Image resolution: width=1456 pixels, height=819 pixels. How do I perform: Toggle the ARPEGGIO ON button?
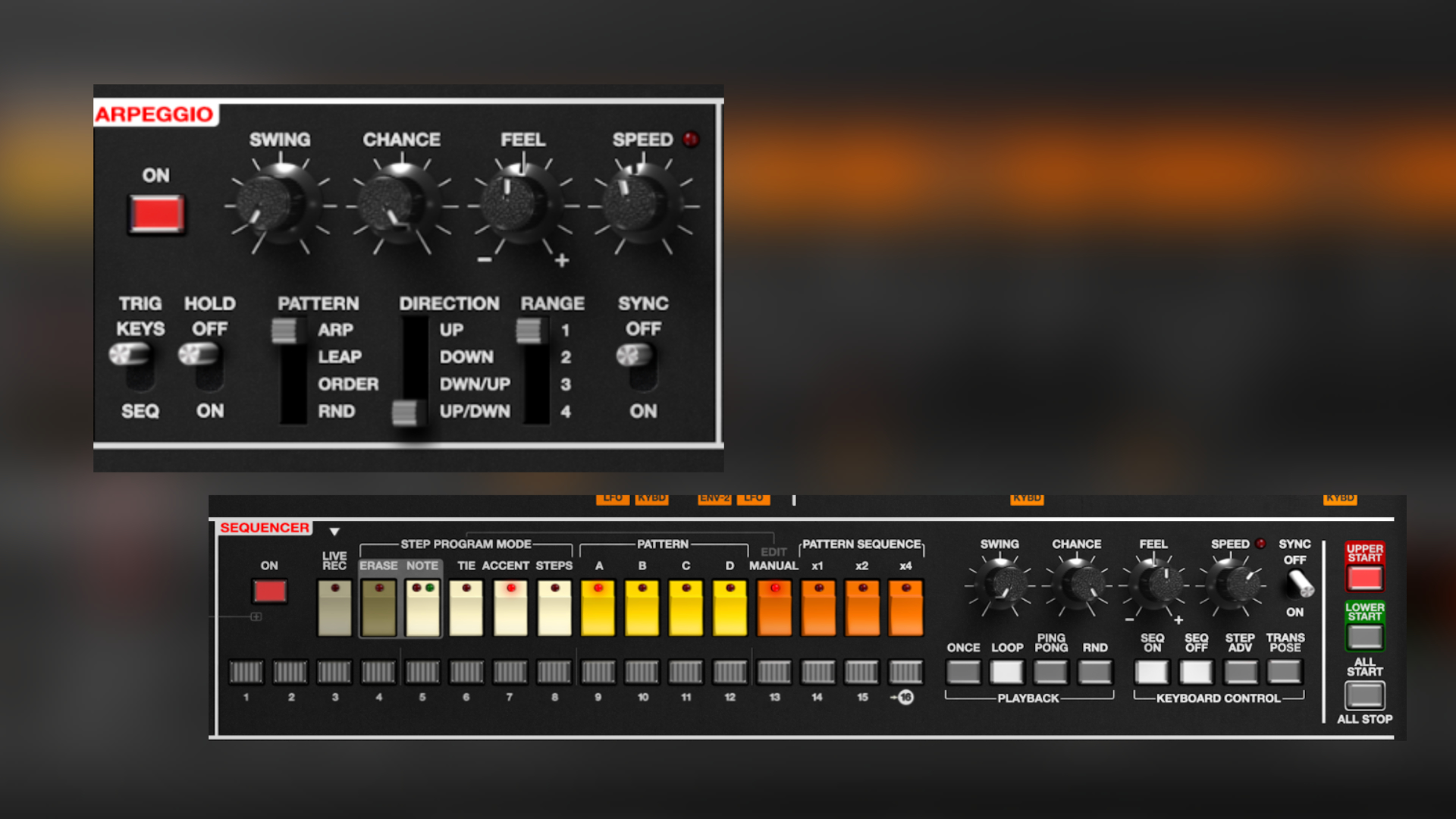point(156,215)
